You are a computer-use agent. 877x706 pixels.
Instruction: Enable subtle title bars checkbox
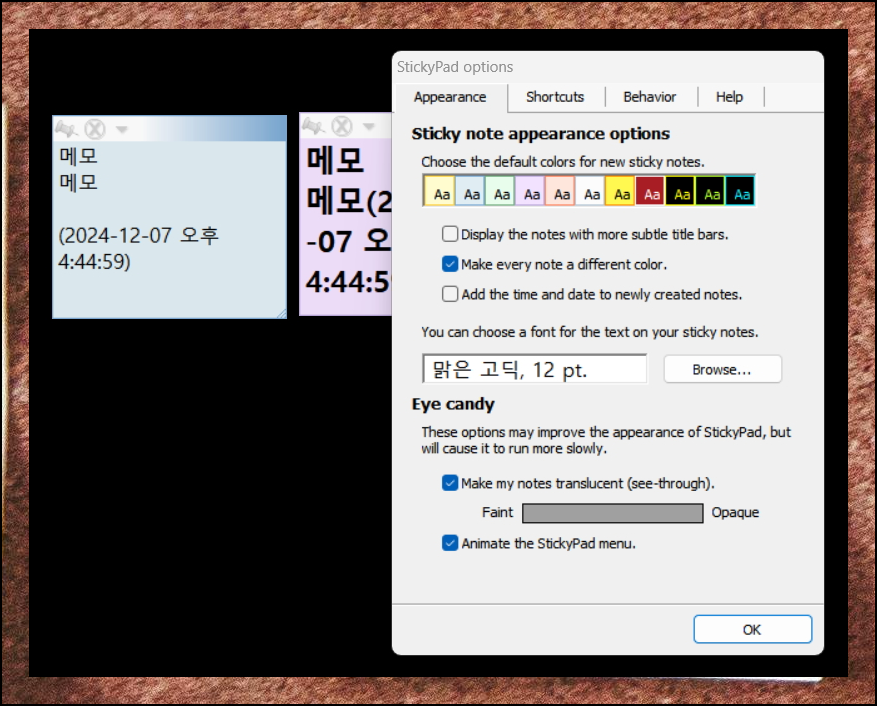[x=450, y=234]
